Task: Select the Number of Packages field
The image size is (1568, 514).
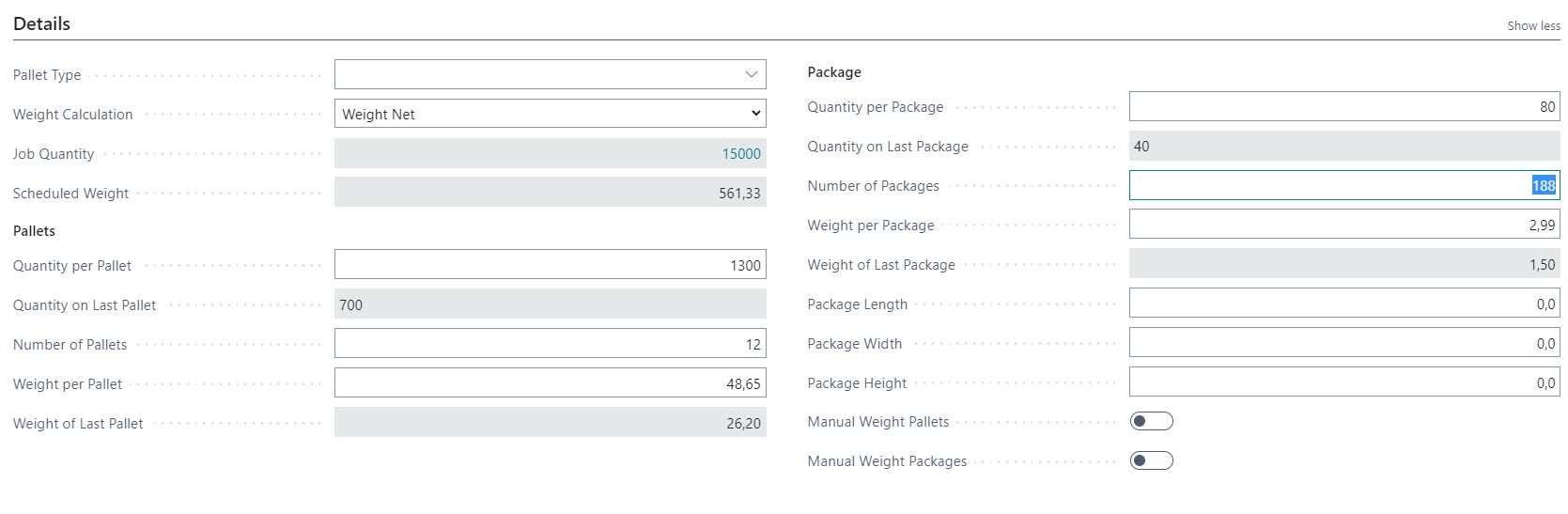Action: pos(1344,185)
